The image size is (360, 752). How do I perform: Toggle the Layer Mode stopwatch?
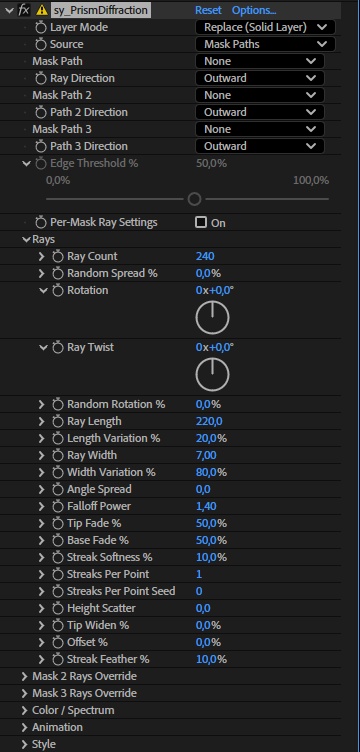[41, 27]
